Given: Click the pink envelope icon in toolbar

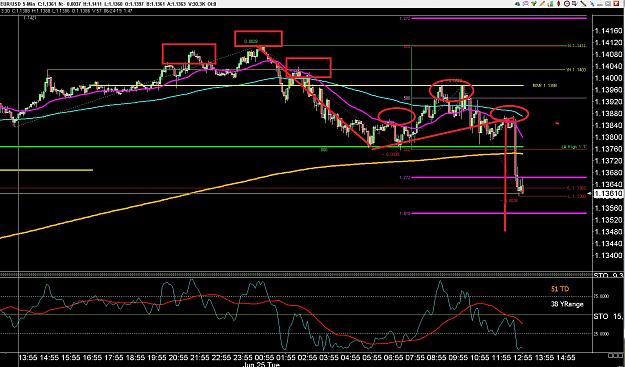Looking at the screenshot, I should click(x=526, y=4).
